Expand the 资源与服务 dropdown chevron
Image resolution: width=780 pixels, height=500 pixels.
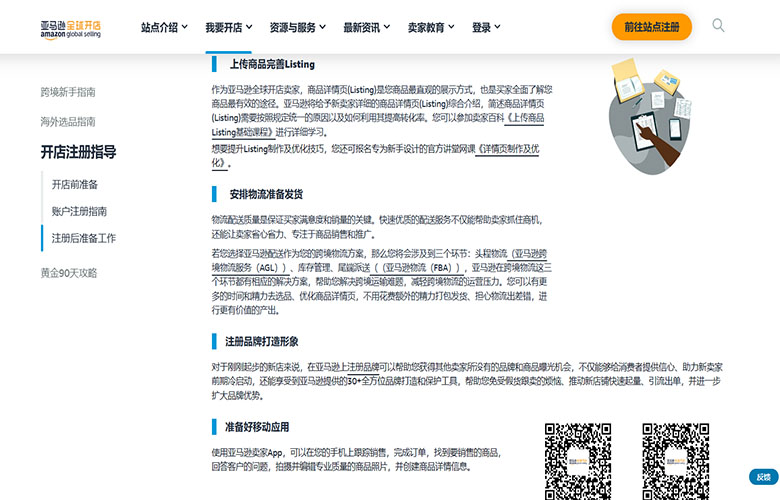322,27
